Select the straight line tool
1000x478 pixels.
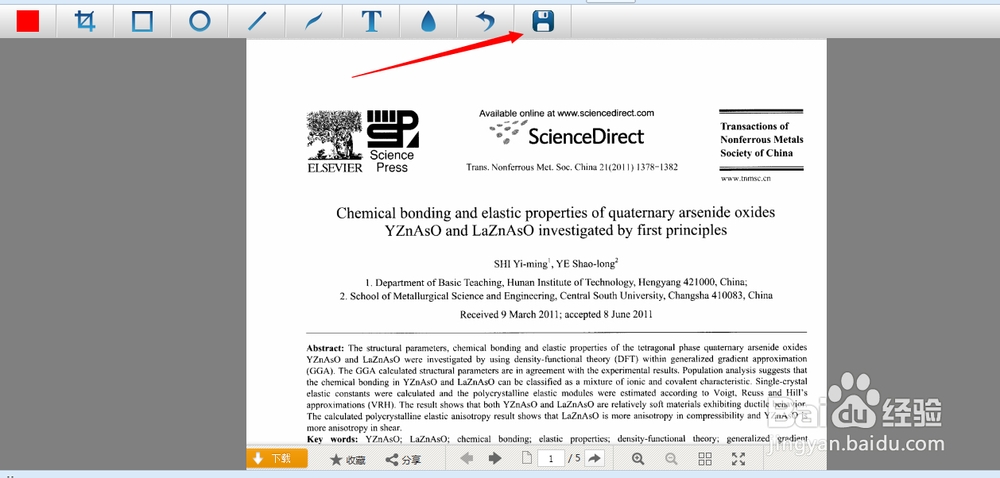(x=257, y=21)
